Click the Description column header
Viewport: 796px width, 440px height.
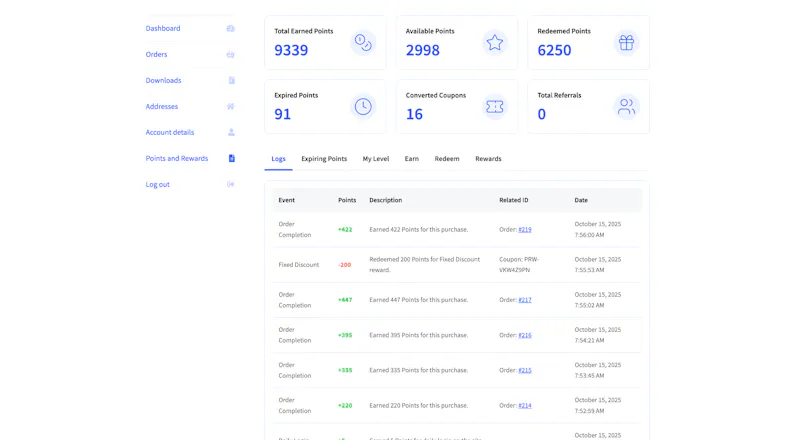386,200
